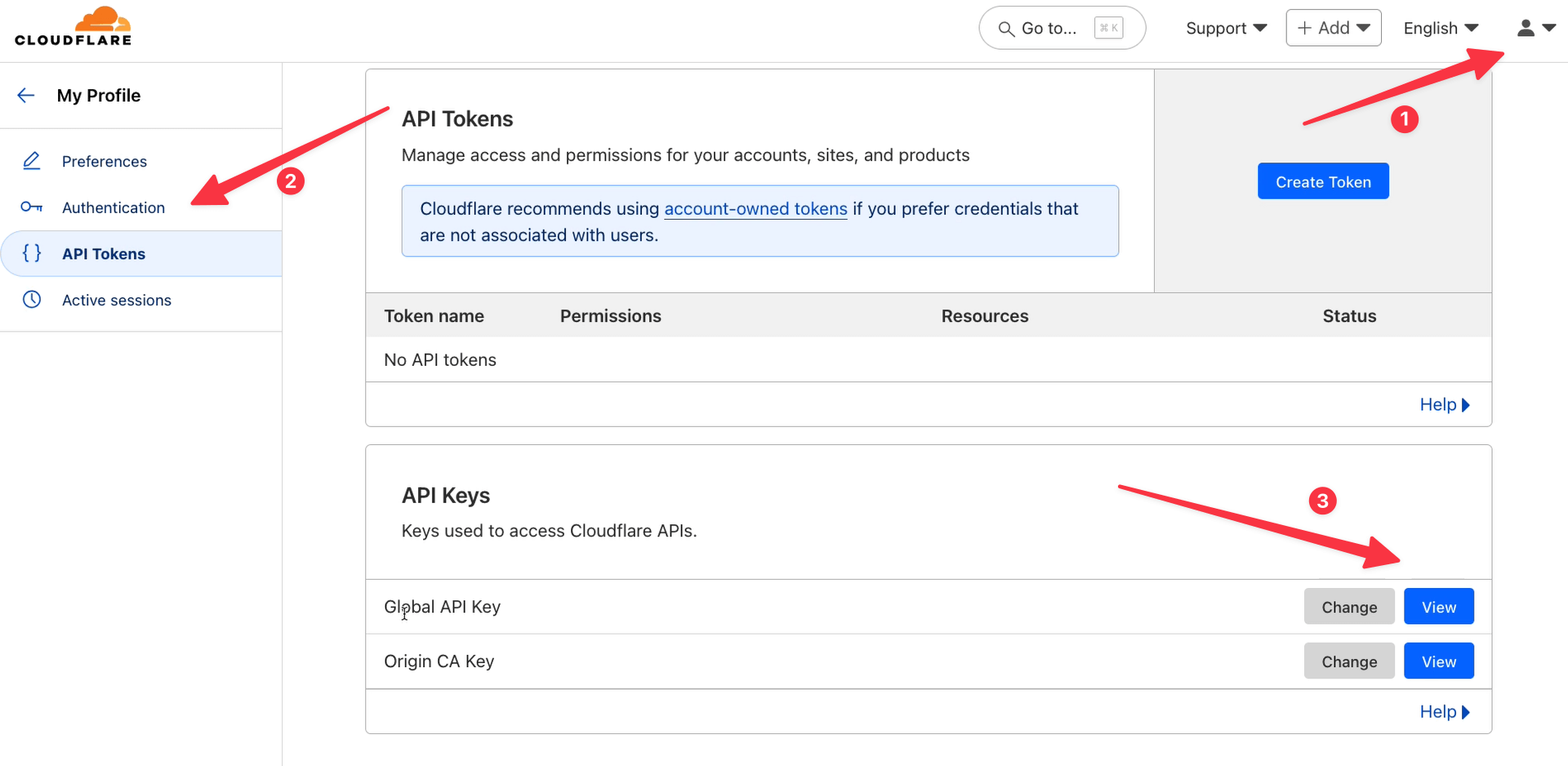The image size is (1568, 766).
Task: View the Global API Key
Action: 1438,607
